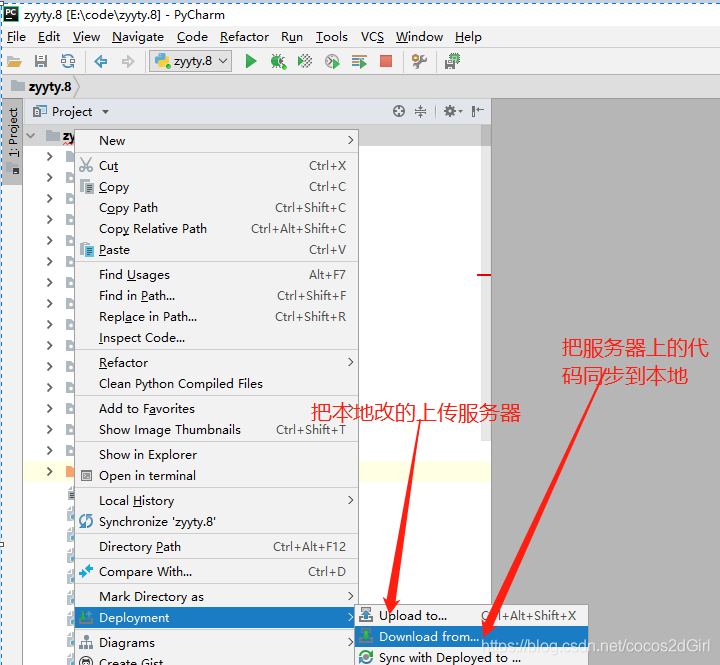Open the Window menu
The image size is (720, 665).
pyautogui.click(x=419, y=37)
